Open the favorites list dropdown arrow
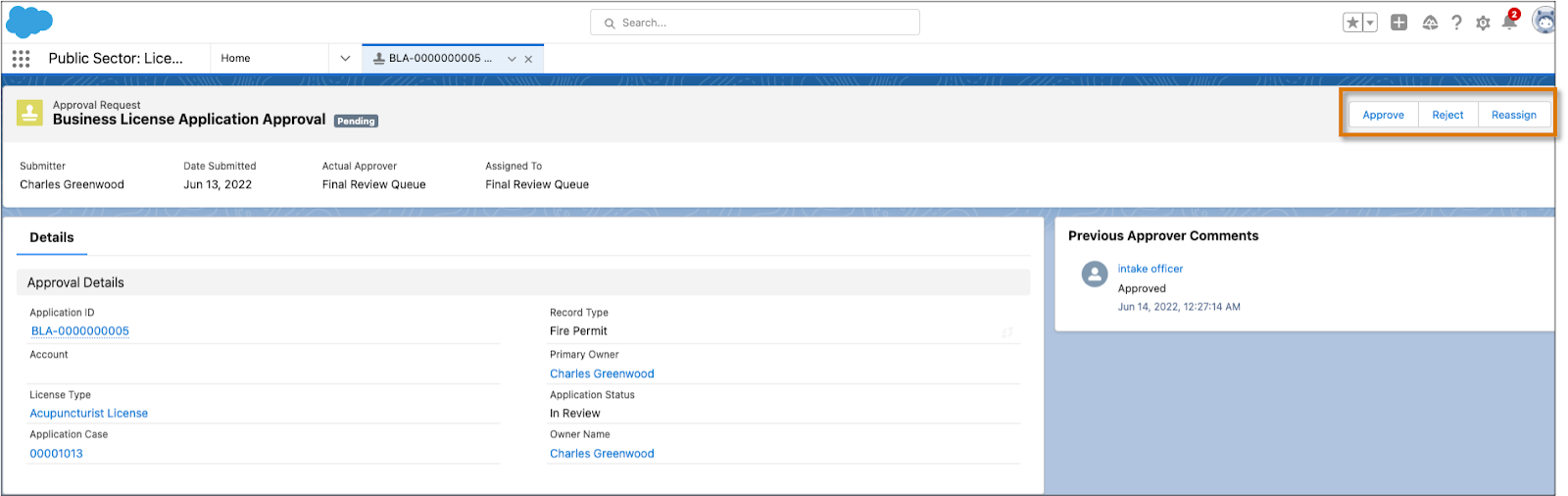 [1370, 23]
